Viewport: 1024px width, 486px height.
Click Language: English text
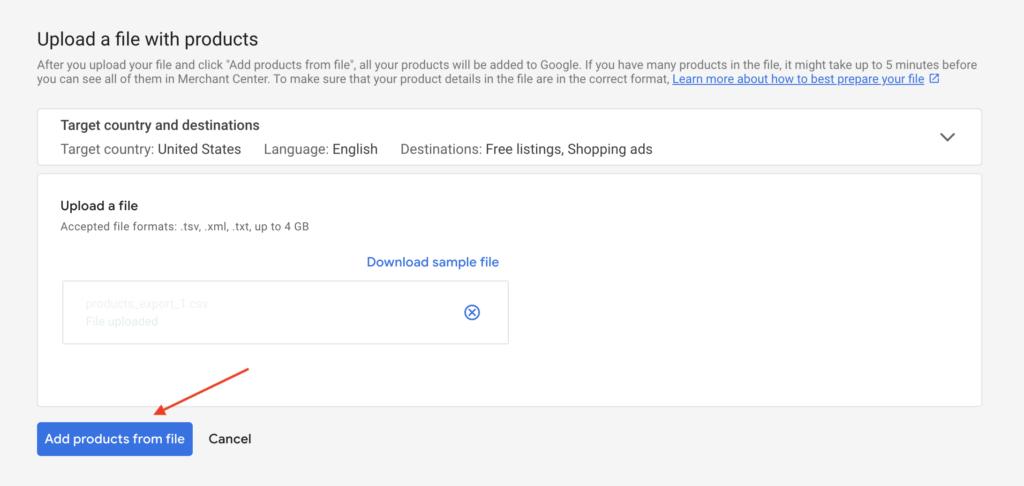pos(321,149)
